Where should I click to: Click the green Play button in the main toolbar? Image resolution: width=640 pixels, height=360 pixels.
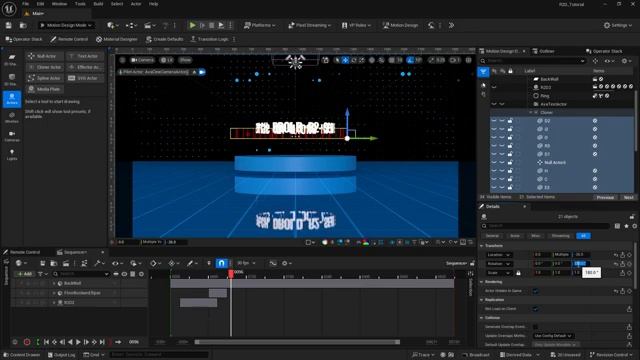click(193, 25)
